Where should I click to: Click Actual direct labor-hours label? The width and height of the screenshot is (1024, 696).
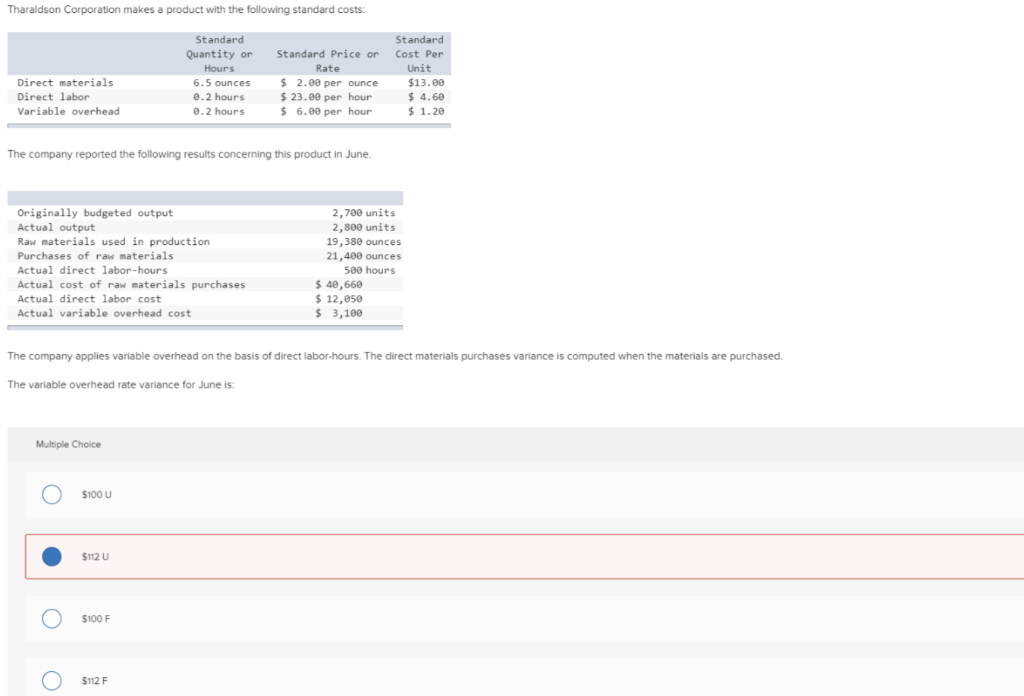coord(92,270)
